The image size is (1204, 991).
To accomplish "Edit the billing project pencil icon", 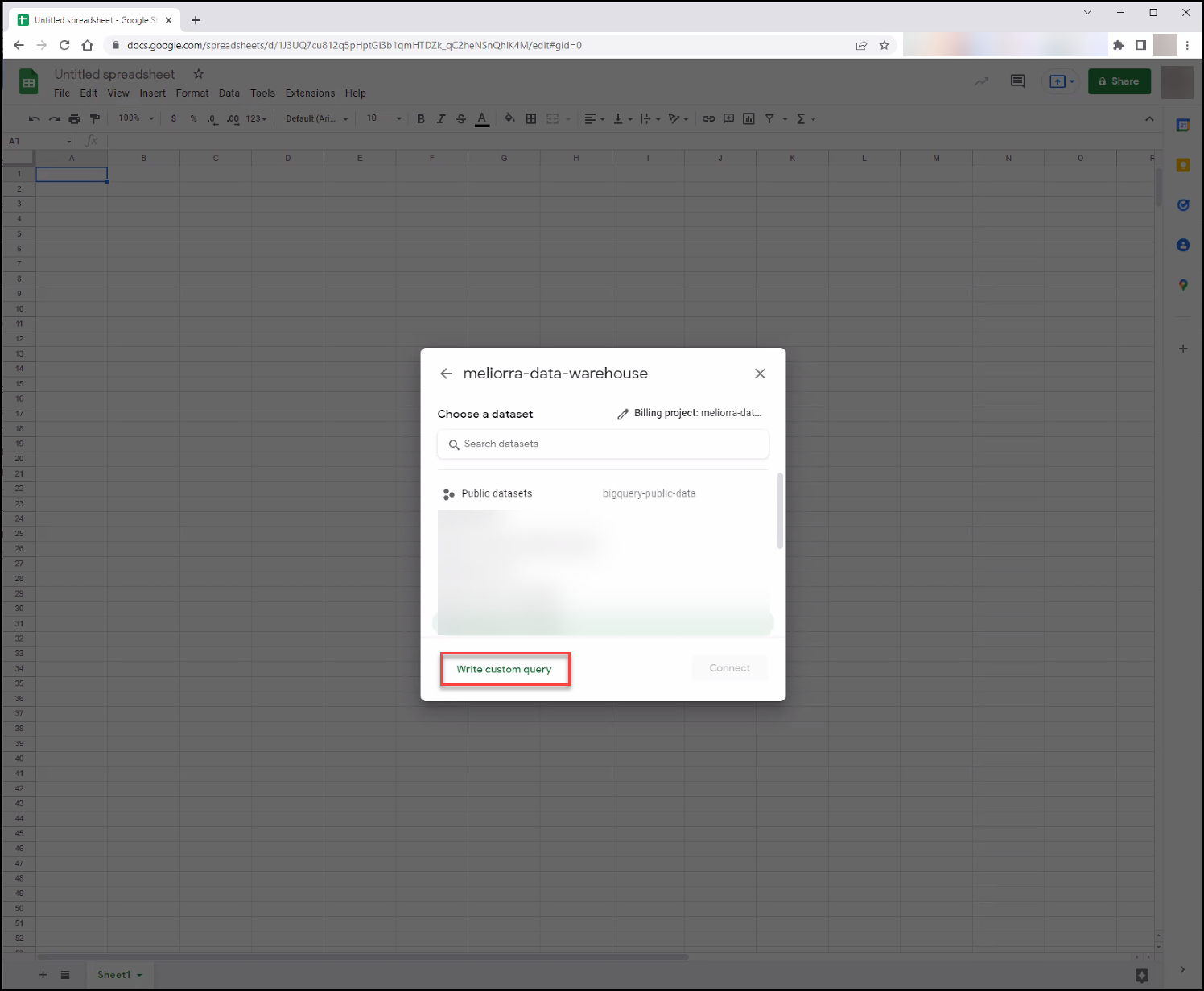I will coord(622,414).
